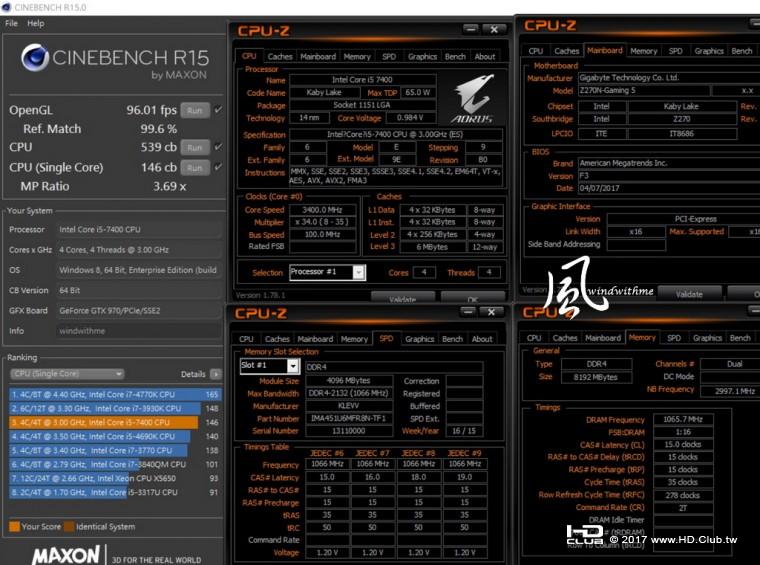Click the Mainboard model field Z270N-Gaming 5

tap(643, 90)
